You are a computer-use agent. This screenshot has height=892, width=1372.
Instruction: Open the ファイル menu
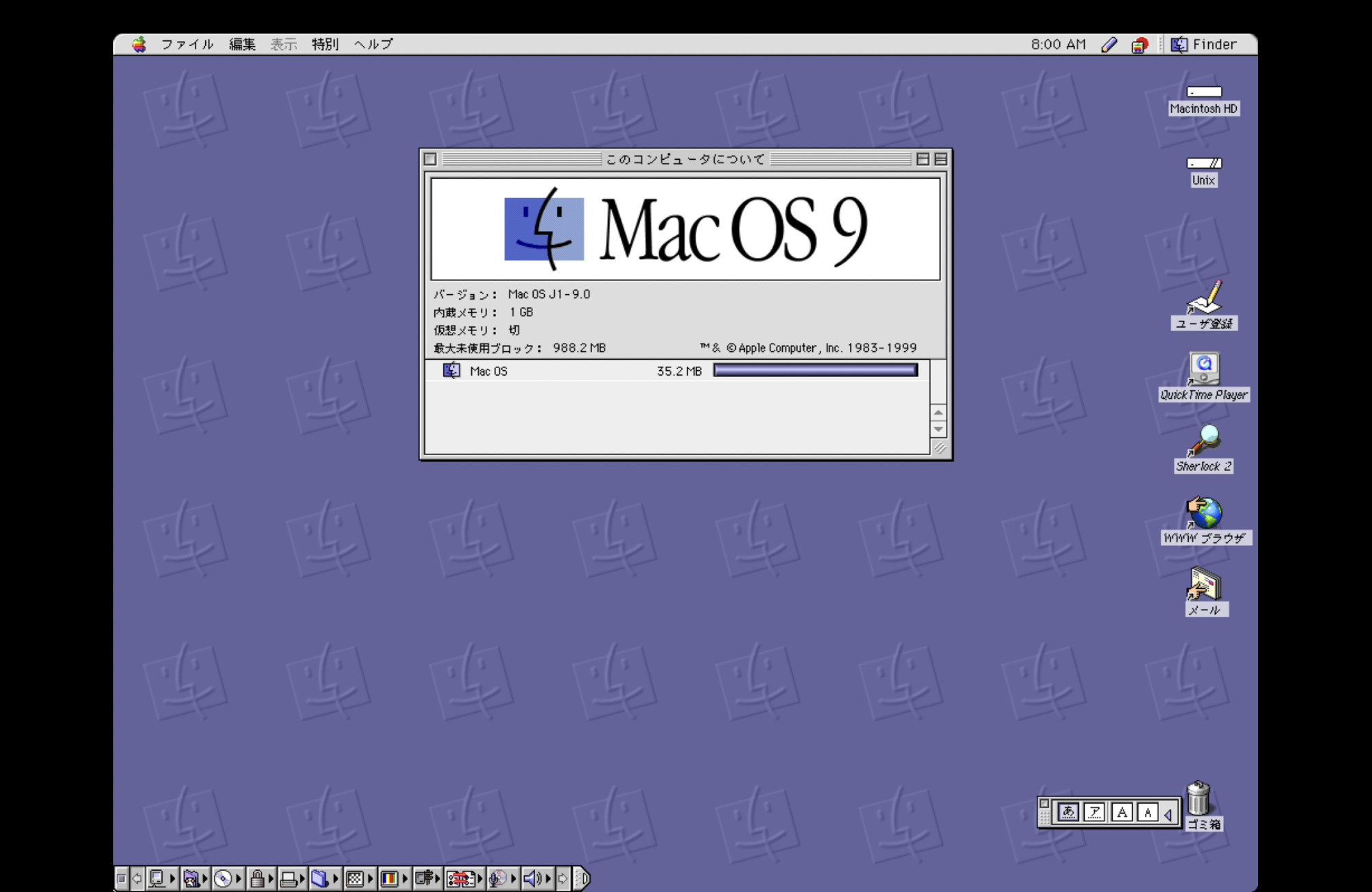[187, 45]
